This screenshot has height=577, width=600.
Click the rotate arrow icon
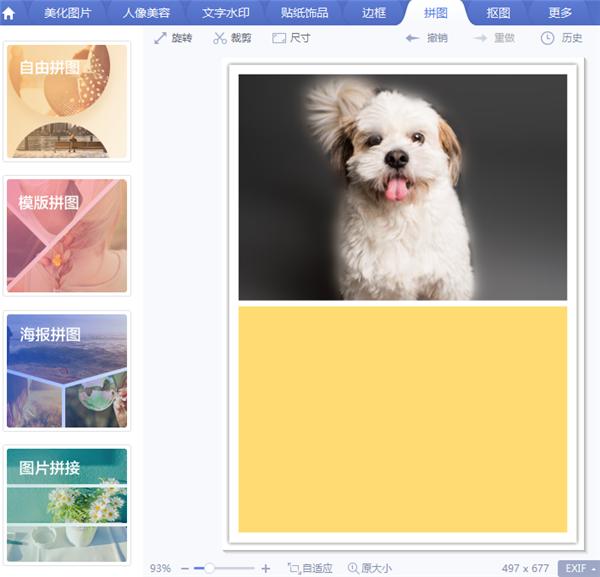point(160,38)
